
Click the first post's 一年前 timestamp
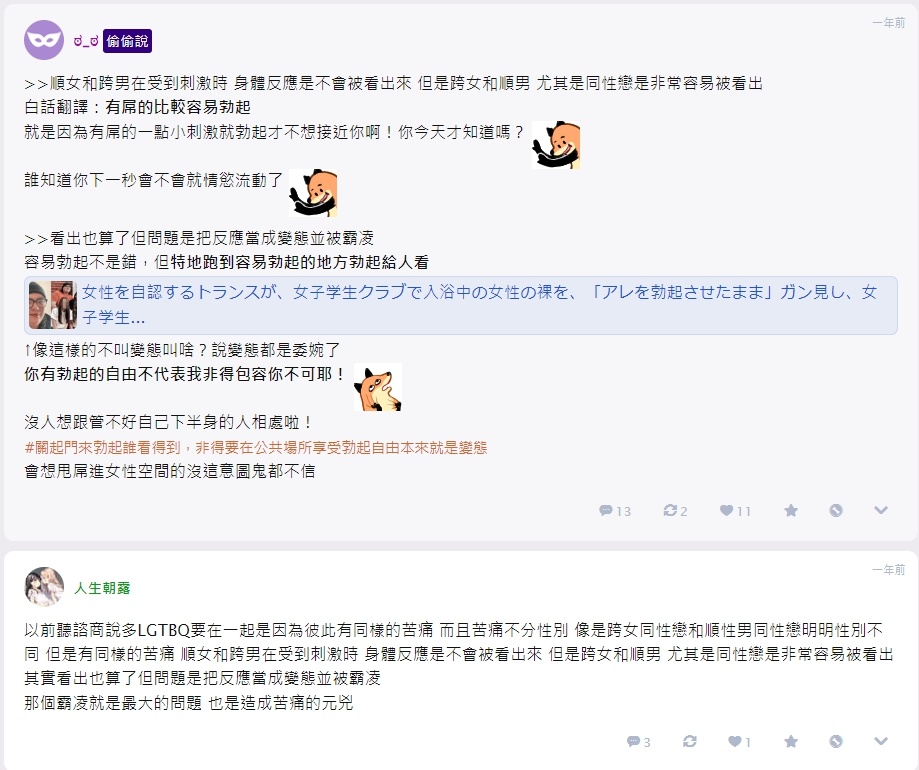[889, 23]
